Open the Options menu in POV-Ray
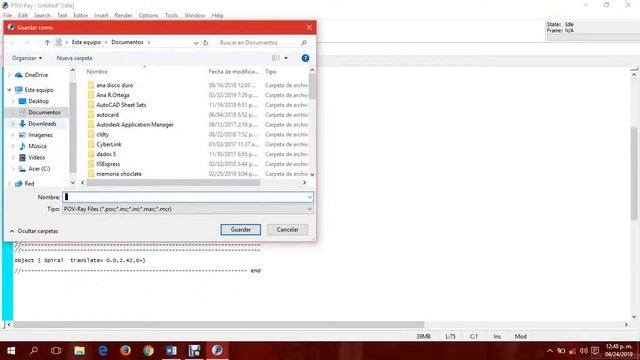The image size is (640, 360). [148, 16]
